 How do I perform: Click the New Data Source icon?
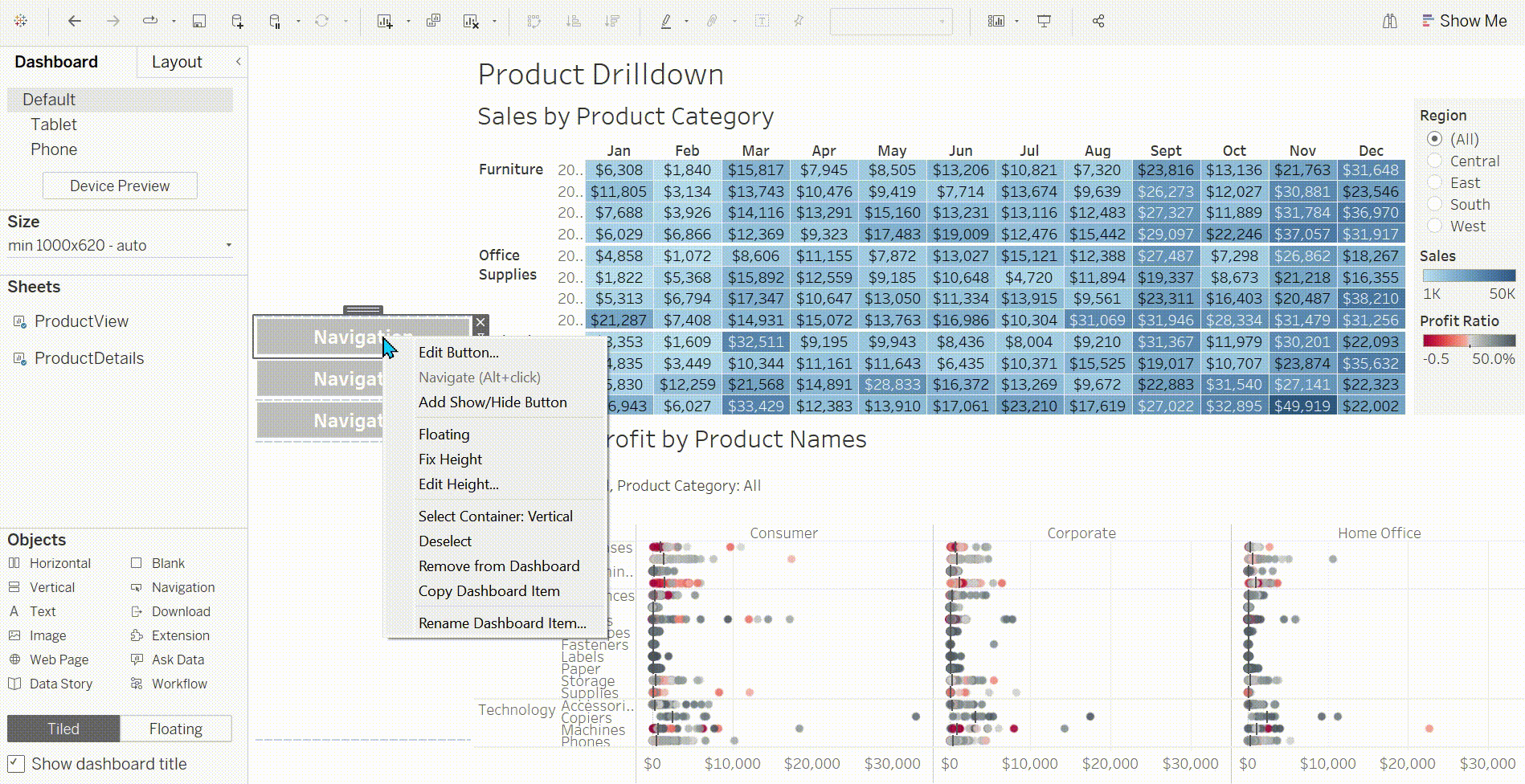tap(237, 22)
